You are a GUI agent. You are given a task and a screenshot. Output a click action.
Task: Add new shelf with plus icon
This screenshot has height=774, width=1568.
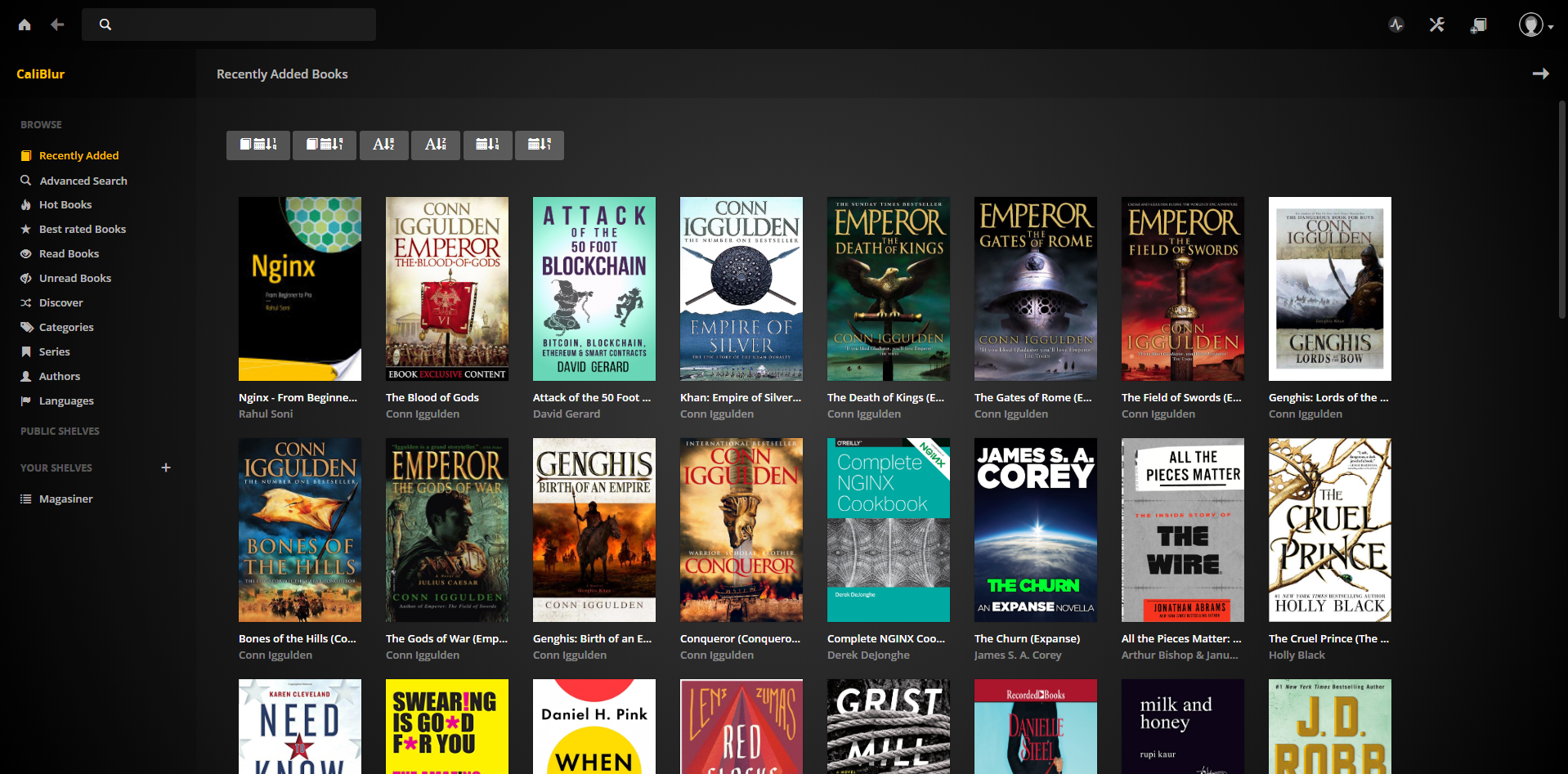click(166, 468)
